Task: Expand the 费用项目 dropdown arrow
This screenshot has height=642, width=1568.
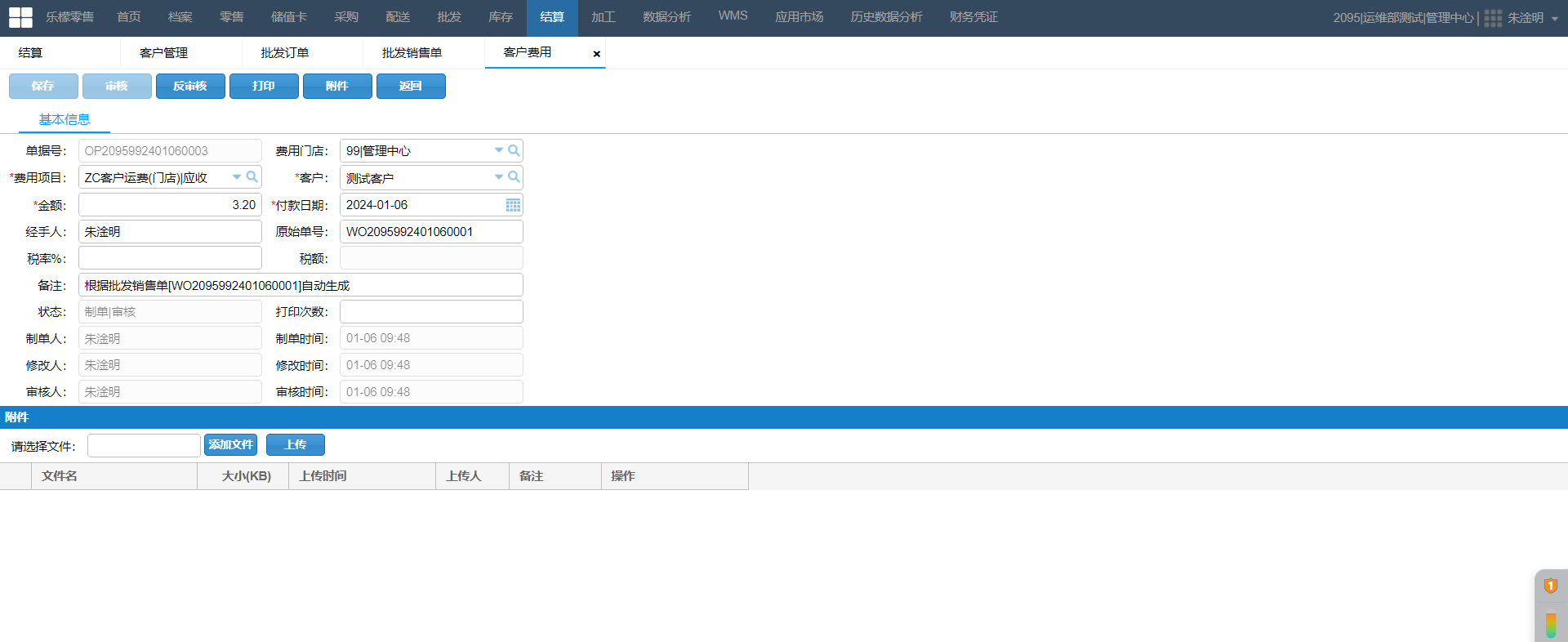Action: tap(237, 177)
